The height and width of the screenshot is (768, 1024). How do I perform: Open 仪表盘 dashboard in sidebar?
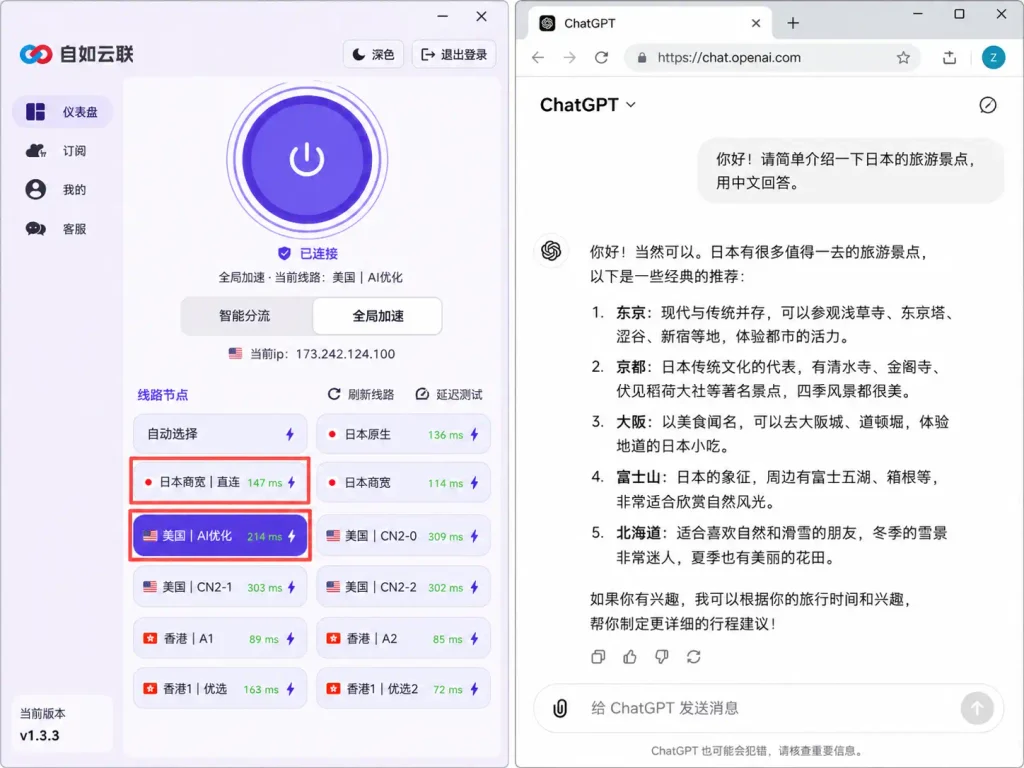pos(62,112)
